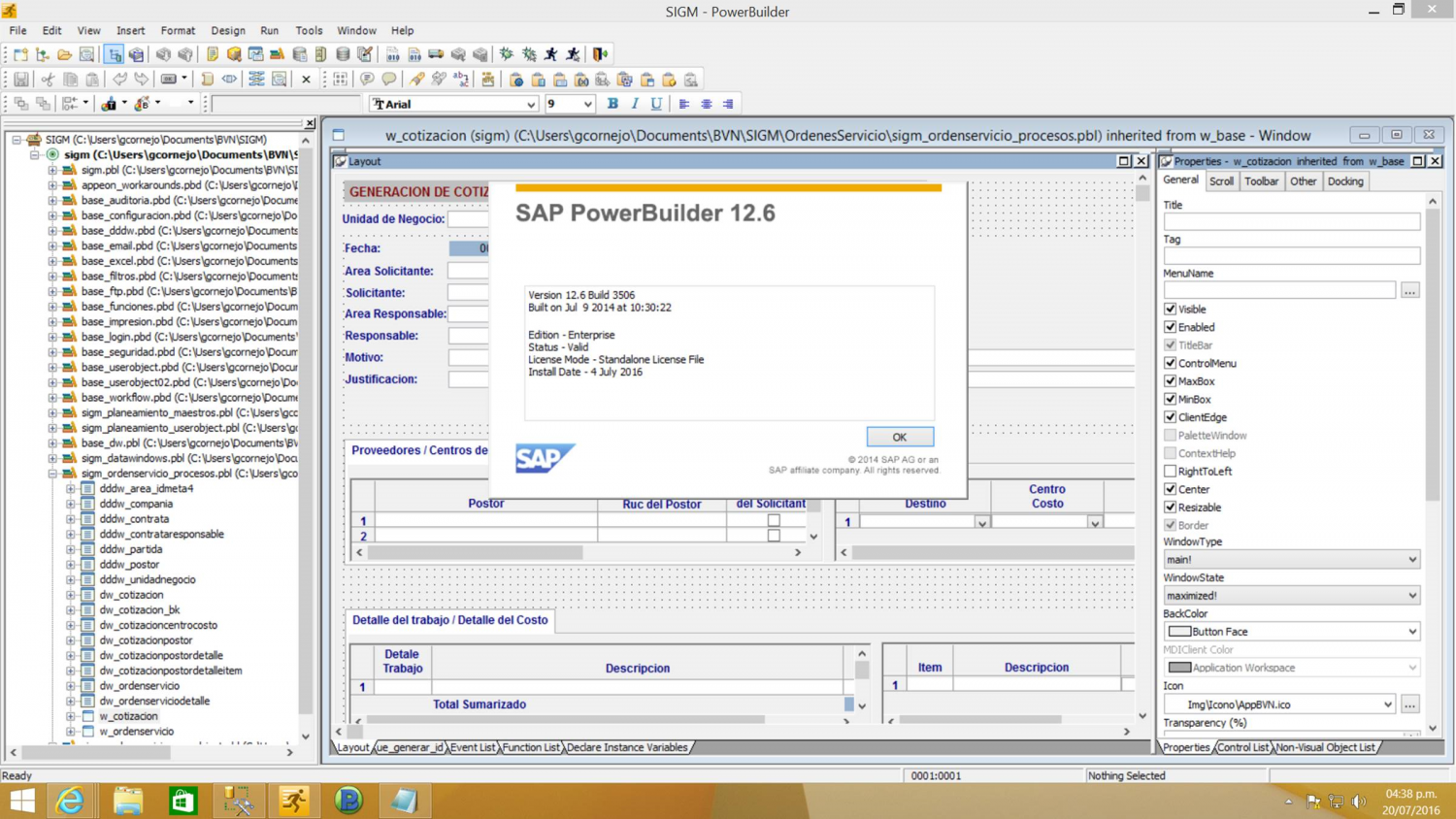Click the Bring to Front icon

pyautogui.click(x=20, y=103)
